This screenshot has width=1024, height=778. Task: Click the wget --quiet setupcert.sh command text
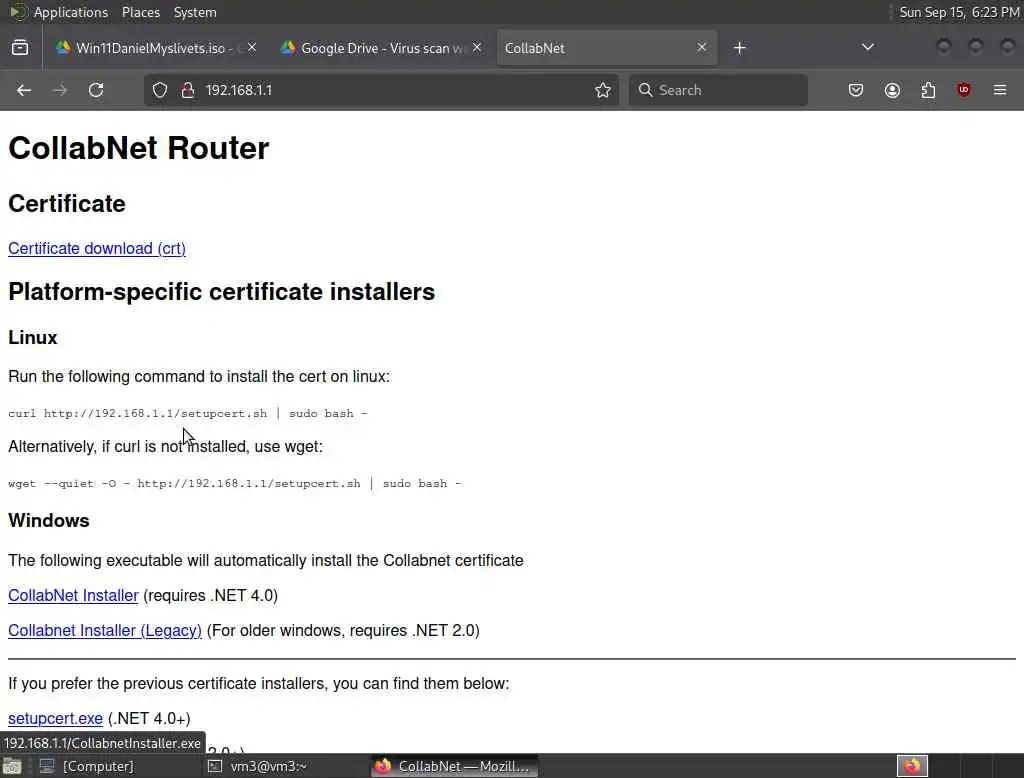(234, 483)
